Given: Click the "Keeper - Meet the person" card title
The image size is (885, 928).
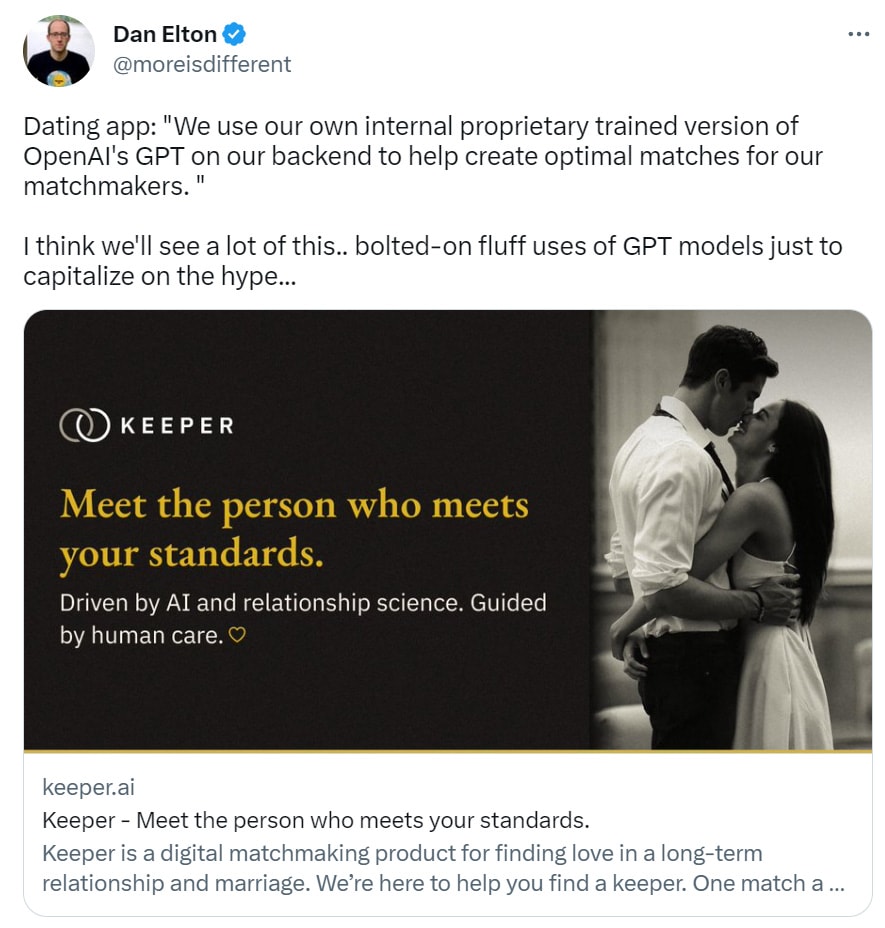Looking at the screenshot, I should pos(315,821).
